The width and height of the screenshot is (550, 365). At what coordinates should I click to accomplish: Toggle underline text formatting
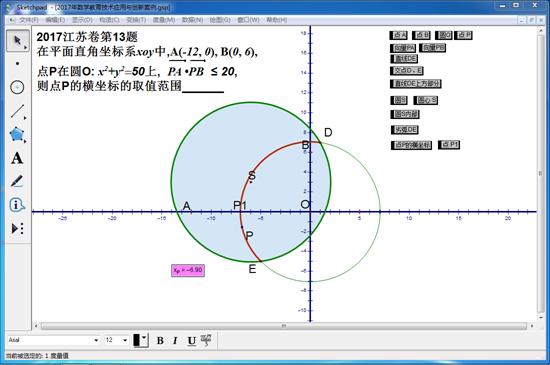pos(192,340)
